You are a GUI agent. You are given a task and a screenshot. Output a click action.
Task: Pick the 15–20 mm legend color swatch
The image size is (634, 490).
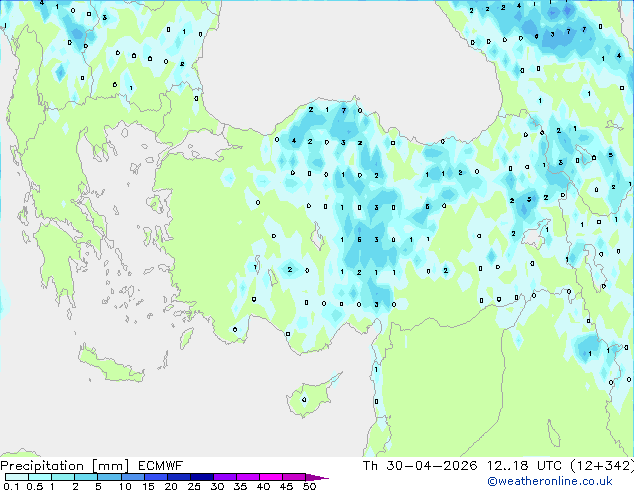pyautogui.click(x=156, y=477)
